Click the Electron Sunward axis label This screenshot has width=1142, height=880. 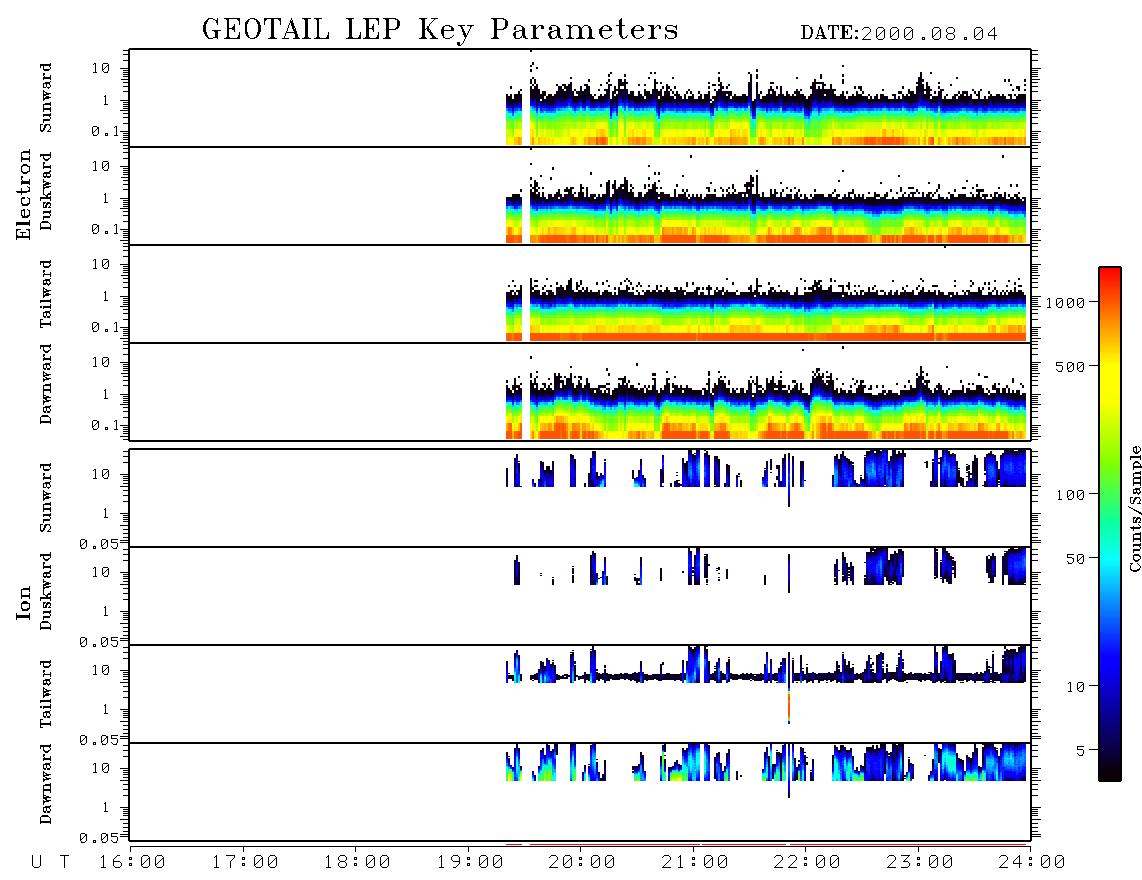tap(46, 98)
